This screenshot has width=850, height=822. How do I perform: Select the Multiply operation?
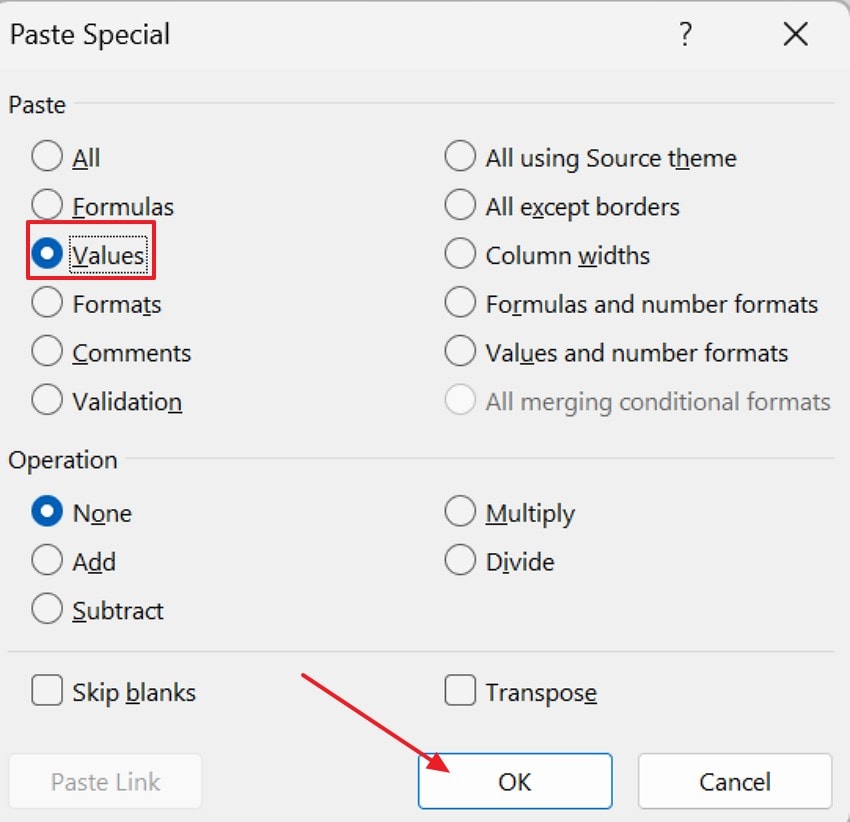pos(460,512)
